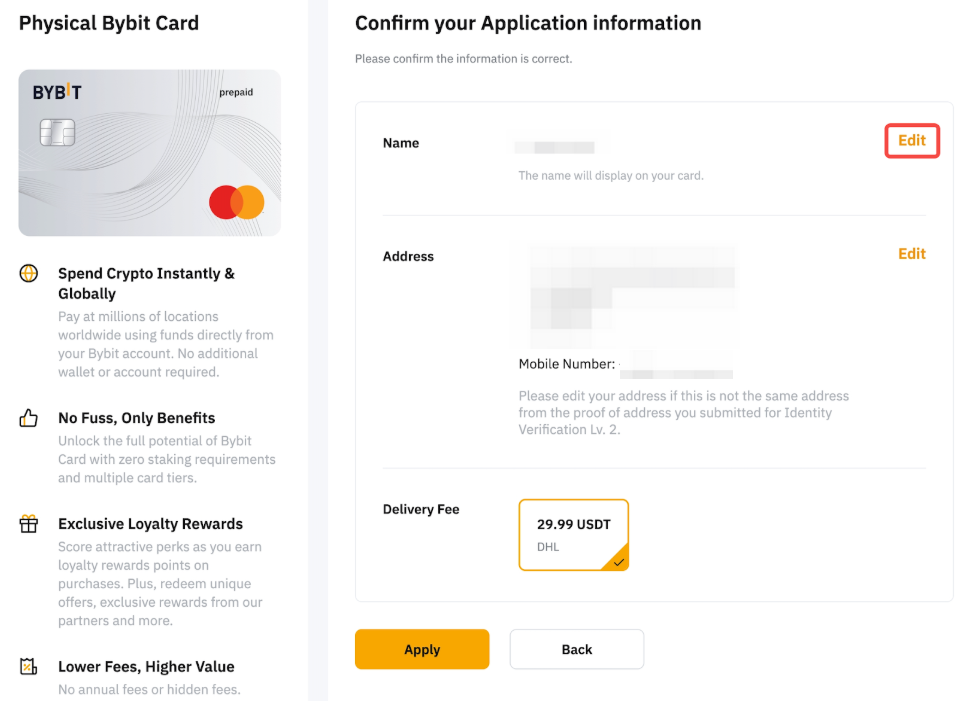Select the gift icon for Exclusive Loyalty Rewards
This screenshot has width=958, height=710.
tap(28, 523)
